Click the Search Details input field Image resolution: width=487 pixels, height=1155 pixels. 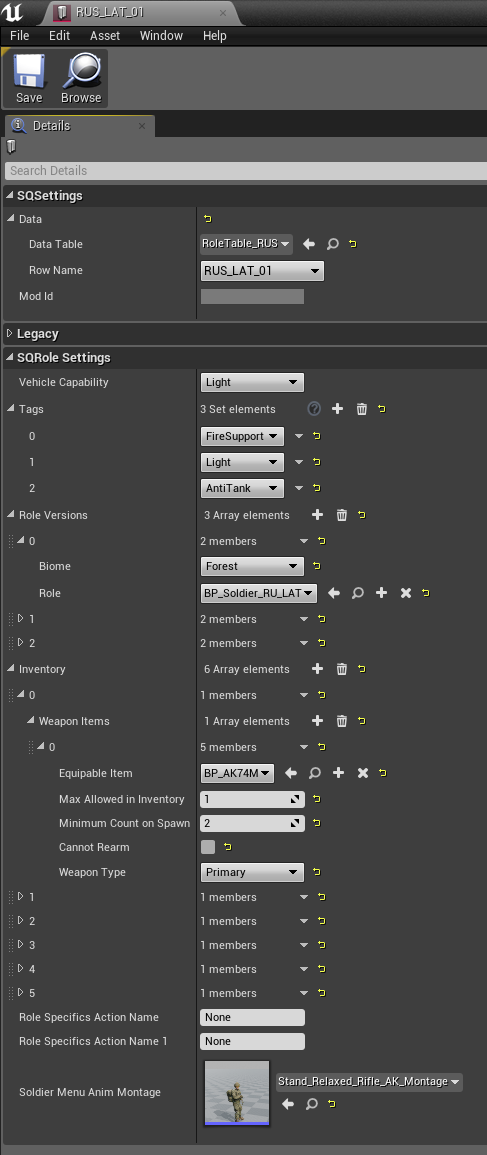(245, 171)
